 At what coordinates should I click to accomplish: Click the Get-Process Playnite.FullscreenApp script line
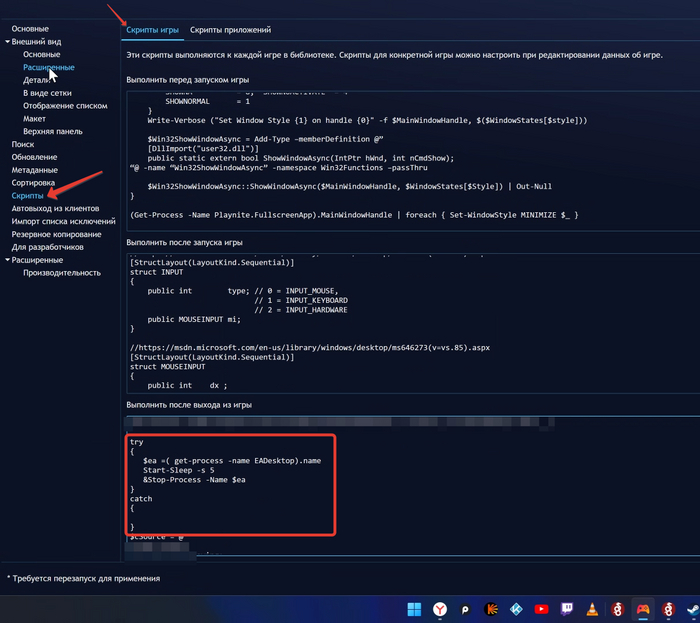pyautogui.click(x=354, y=215)
